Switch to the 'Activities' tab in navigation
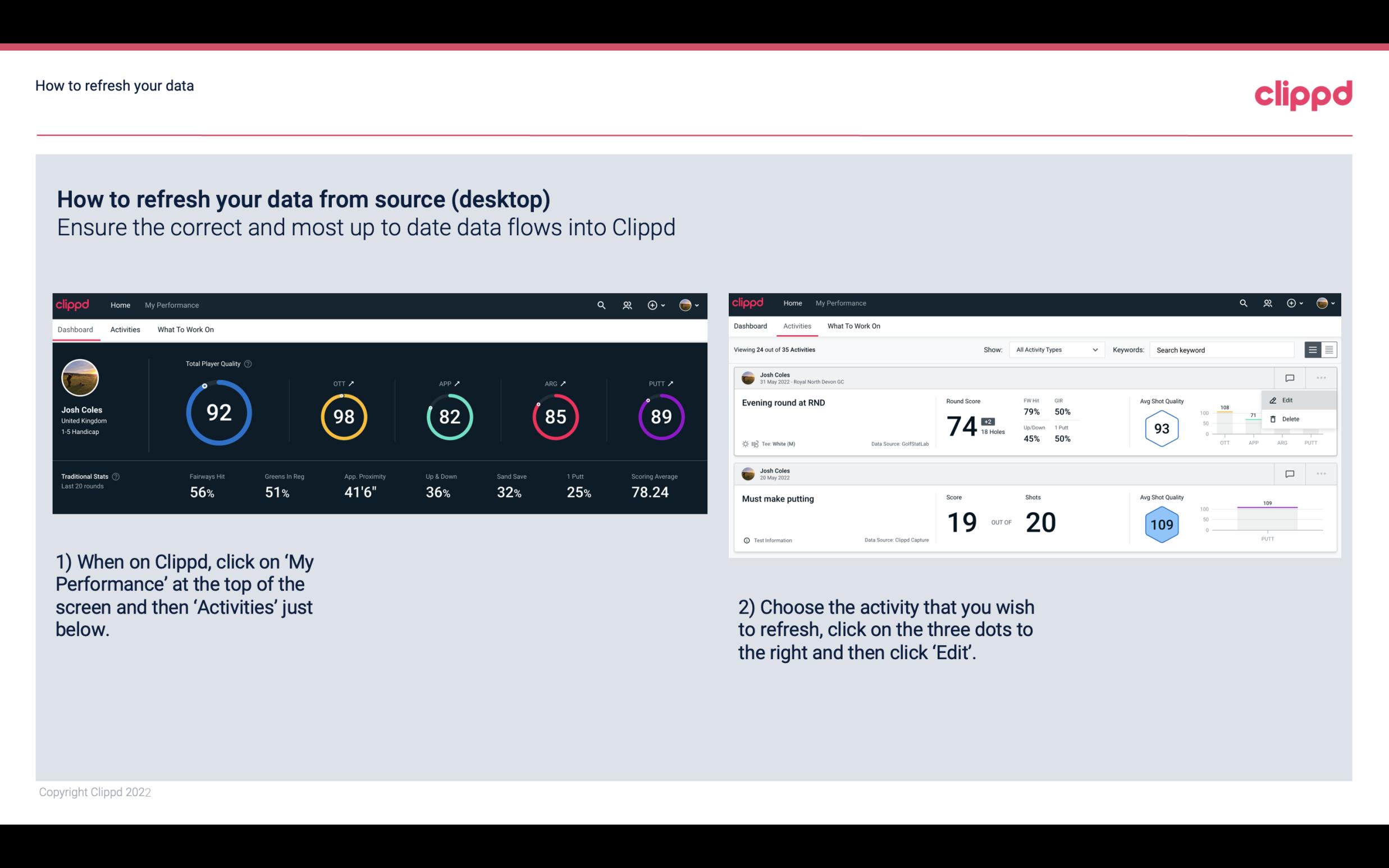This screenshot has width=1389, height=868. pyautogui.click(x=125, y=329)
